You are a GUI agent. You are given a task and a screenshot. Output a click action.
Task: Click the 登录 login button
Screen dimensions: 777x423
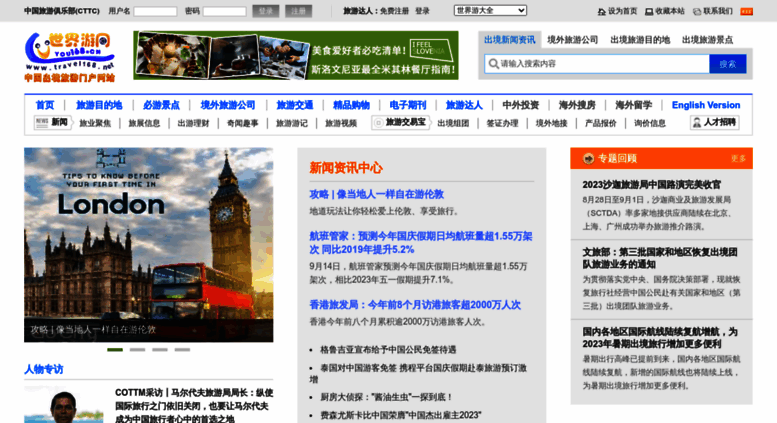pyautogui.click(x=266, y=11)
